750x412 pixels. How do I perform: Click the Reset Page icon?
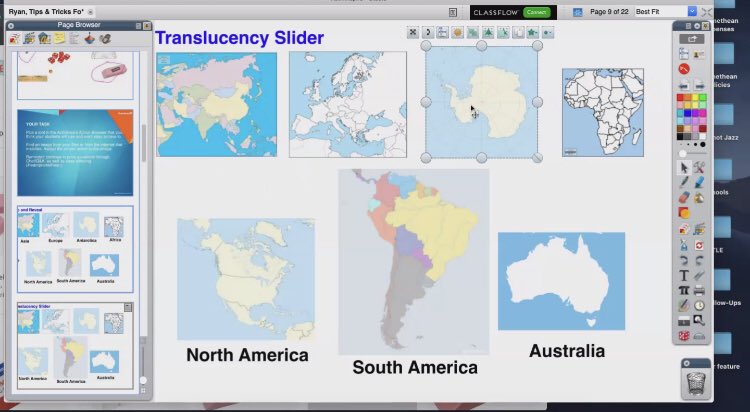699,245
